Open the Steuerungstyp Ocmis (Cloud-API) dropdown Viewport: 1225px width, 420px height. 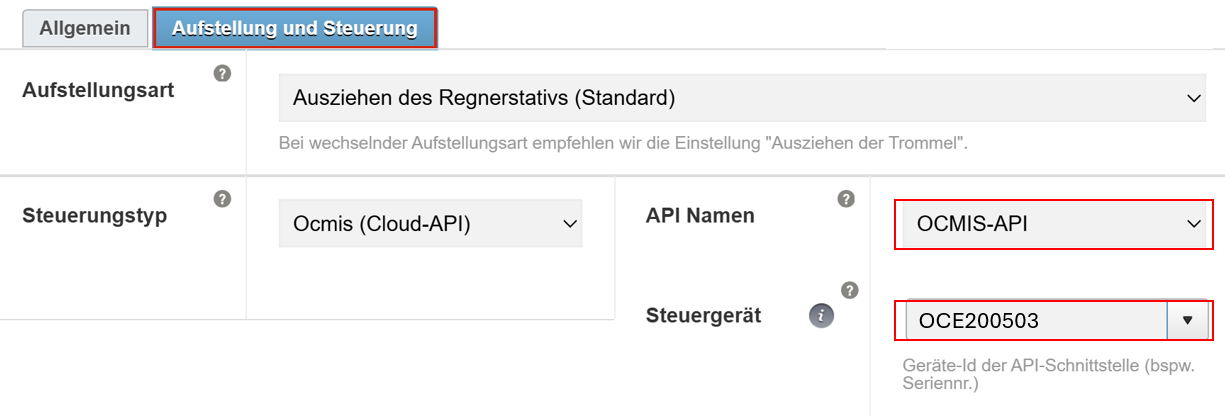430,224
